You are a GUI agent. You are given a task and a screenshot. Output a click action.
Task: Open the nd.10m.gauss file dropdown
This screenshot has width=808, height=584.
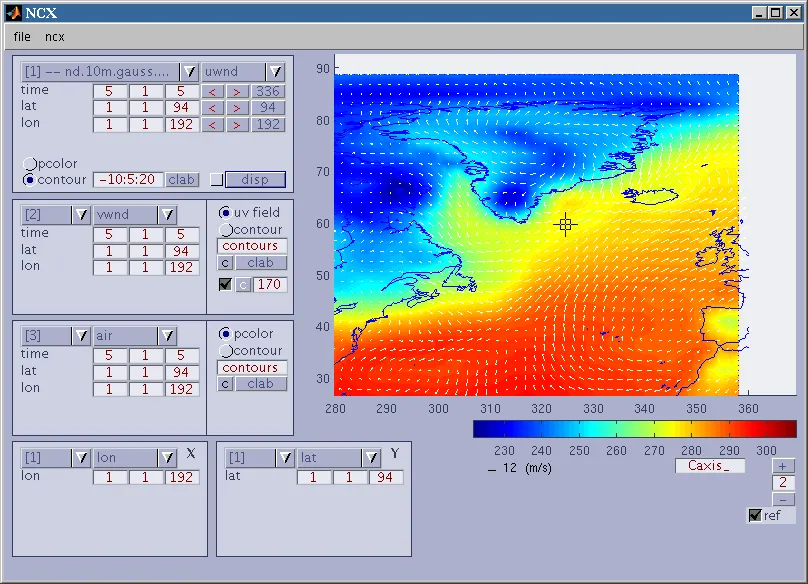[x=188, y=72]
